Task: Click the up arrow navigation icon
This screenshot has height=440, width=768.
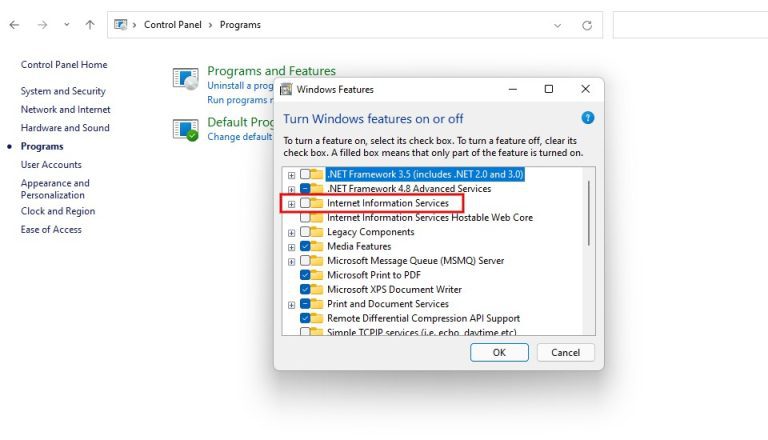Action: tap(90, 24)
